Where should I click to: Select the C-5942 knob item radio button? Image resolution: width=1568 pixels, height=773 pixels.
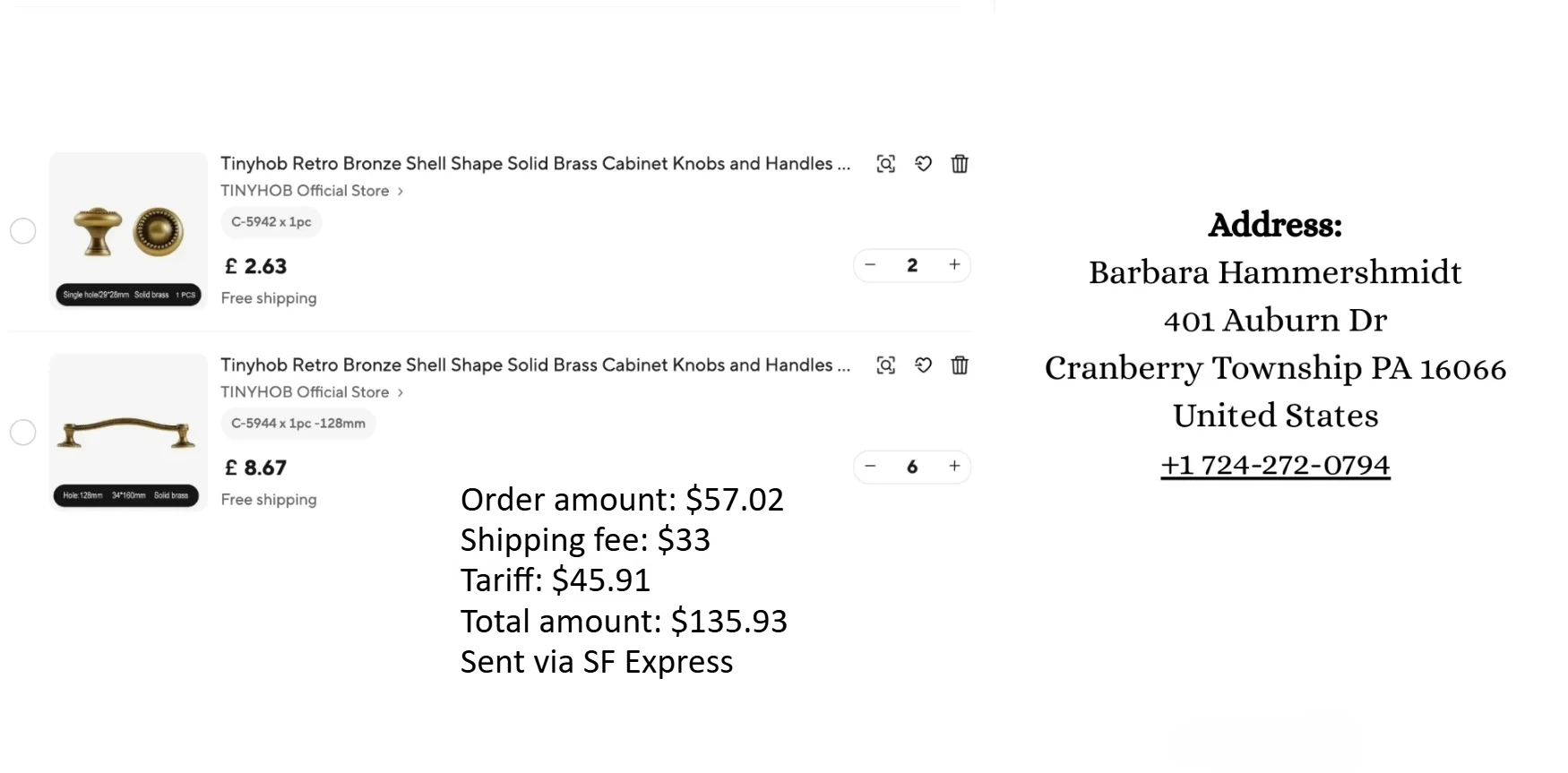(23, 231)
